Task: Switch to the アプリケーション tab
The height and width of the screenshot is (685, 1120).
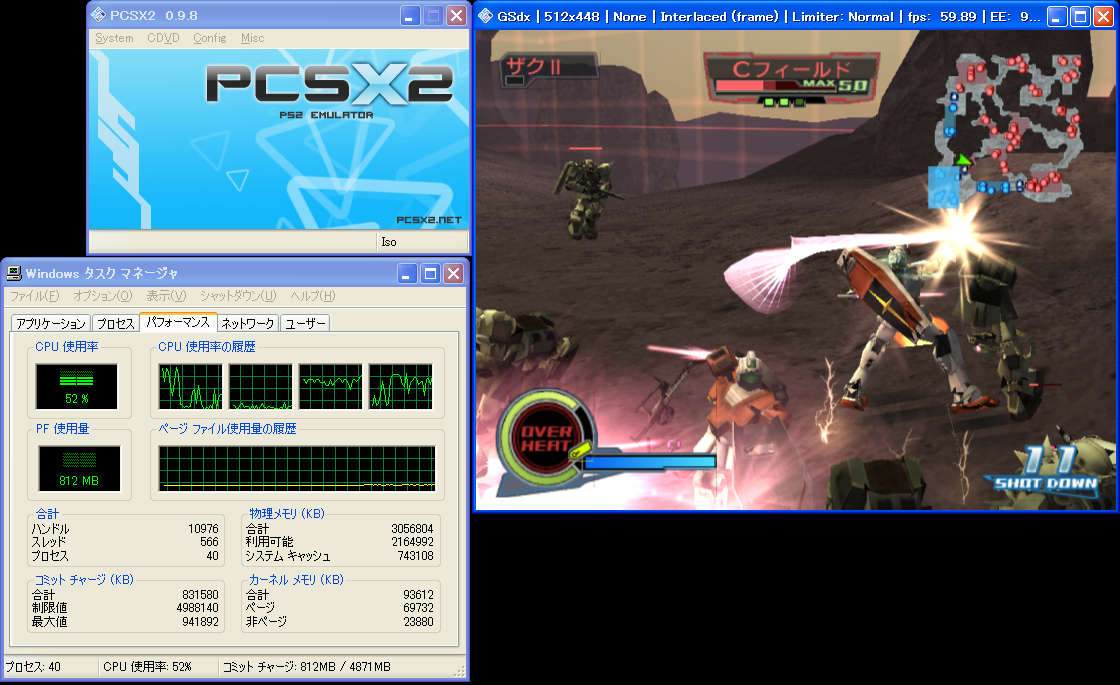Action: 51,324
